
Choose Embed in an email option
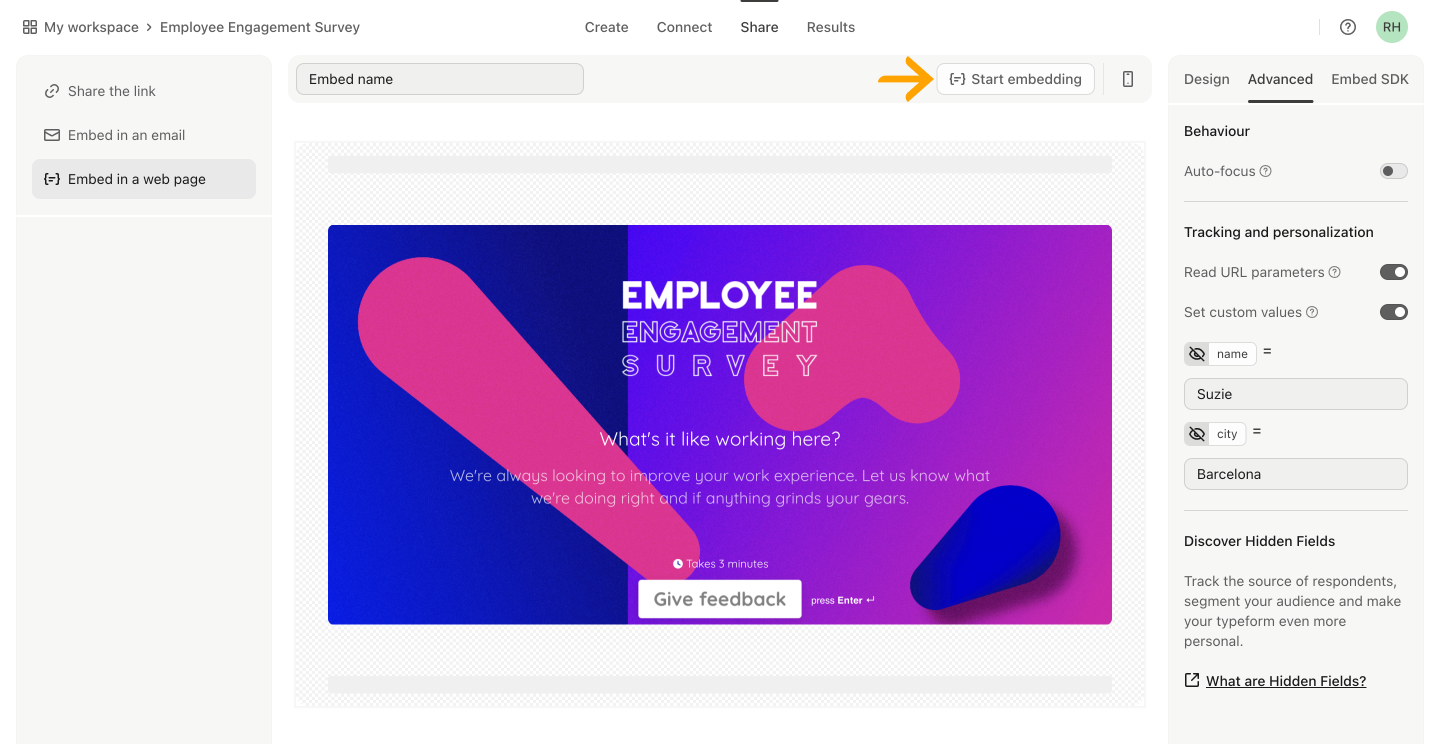(144, 135)
